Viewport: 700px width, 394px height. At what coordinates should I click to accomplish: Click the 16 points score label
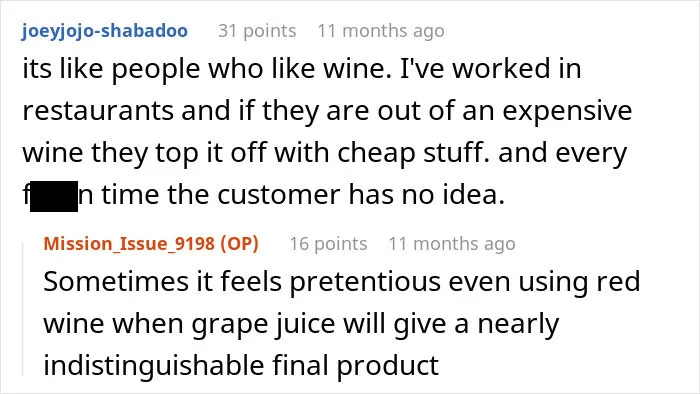click(329, 244)
